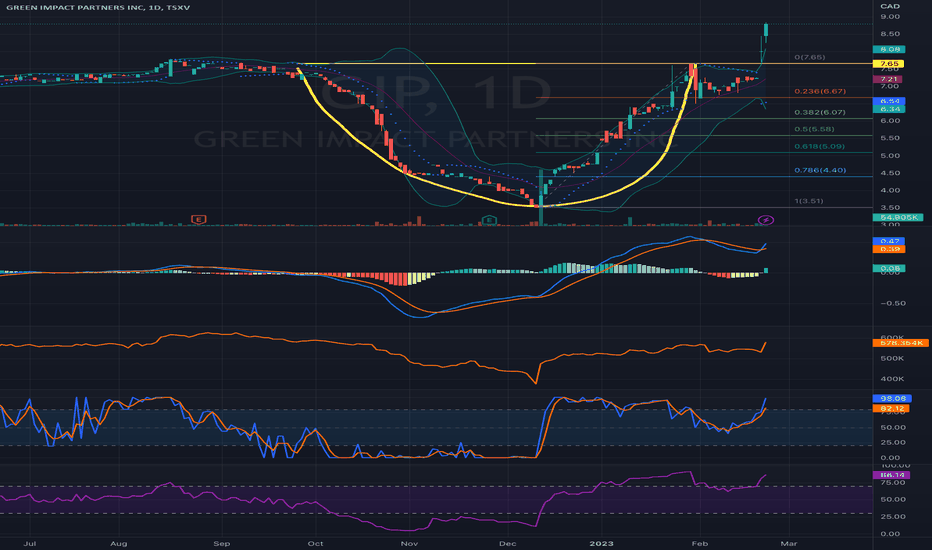Click the blue 98.06 stochastic value label
932x550 pixels.
[892, 398]
